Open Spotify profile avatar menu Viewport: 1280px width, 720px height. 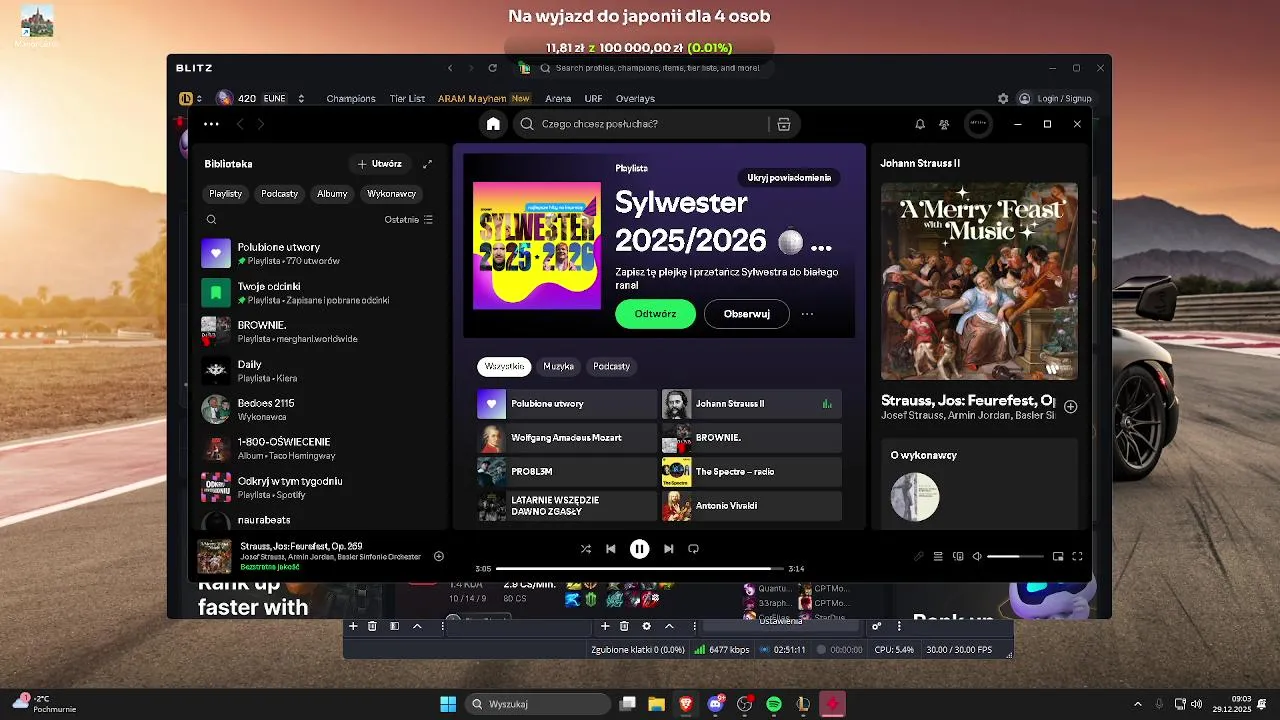point(978,124)
